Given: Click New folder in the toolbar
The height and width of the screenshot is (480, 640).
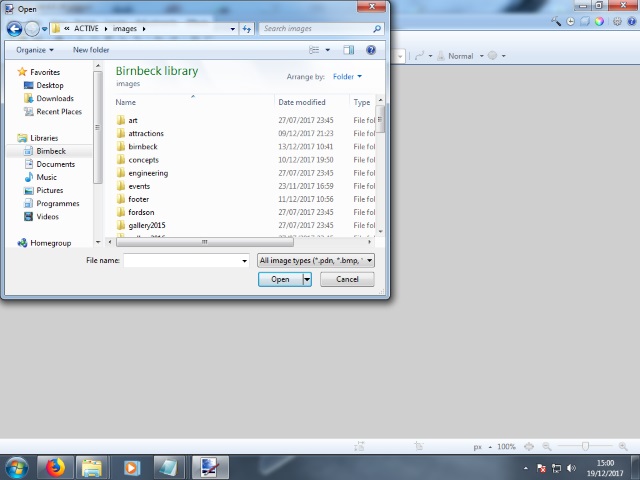Looking at the screenshot, I should pyautogui.click(x=91, y=49).
